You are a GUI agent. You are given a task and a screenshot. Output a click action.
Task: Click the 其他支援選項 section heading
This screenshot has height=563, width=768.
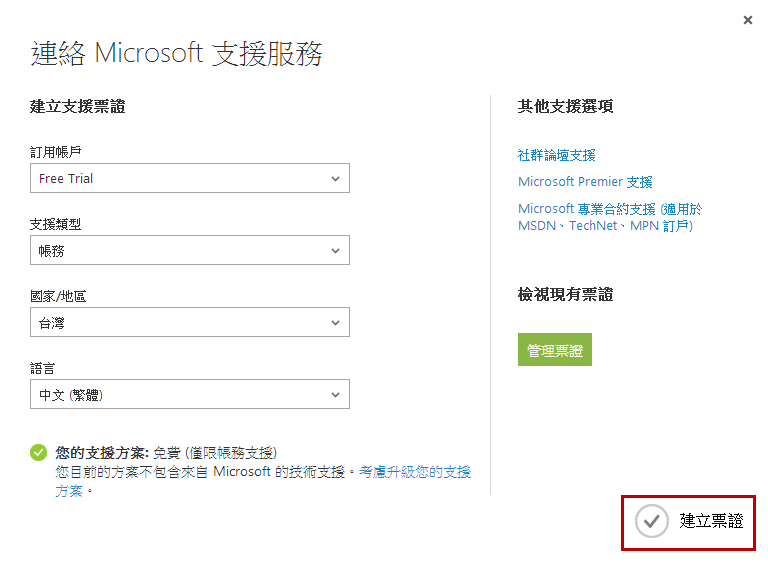coord(565,106)
